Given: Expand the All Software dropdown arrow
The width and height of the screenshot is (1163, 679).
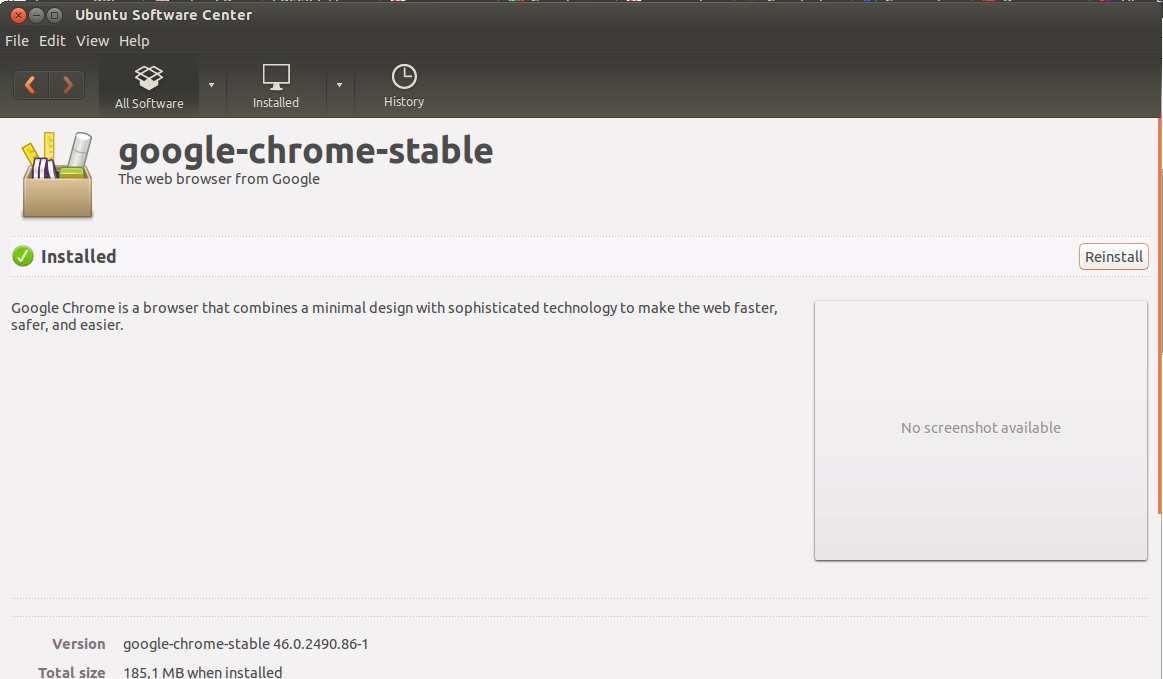Looking at the screenshot, I should (x=211, y=85).
